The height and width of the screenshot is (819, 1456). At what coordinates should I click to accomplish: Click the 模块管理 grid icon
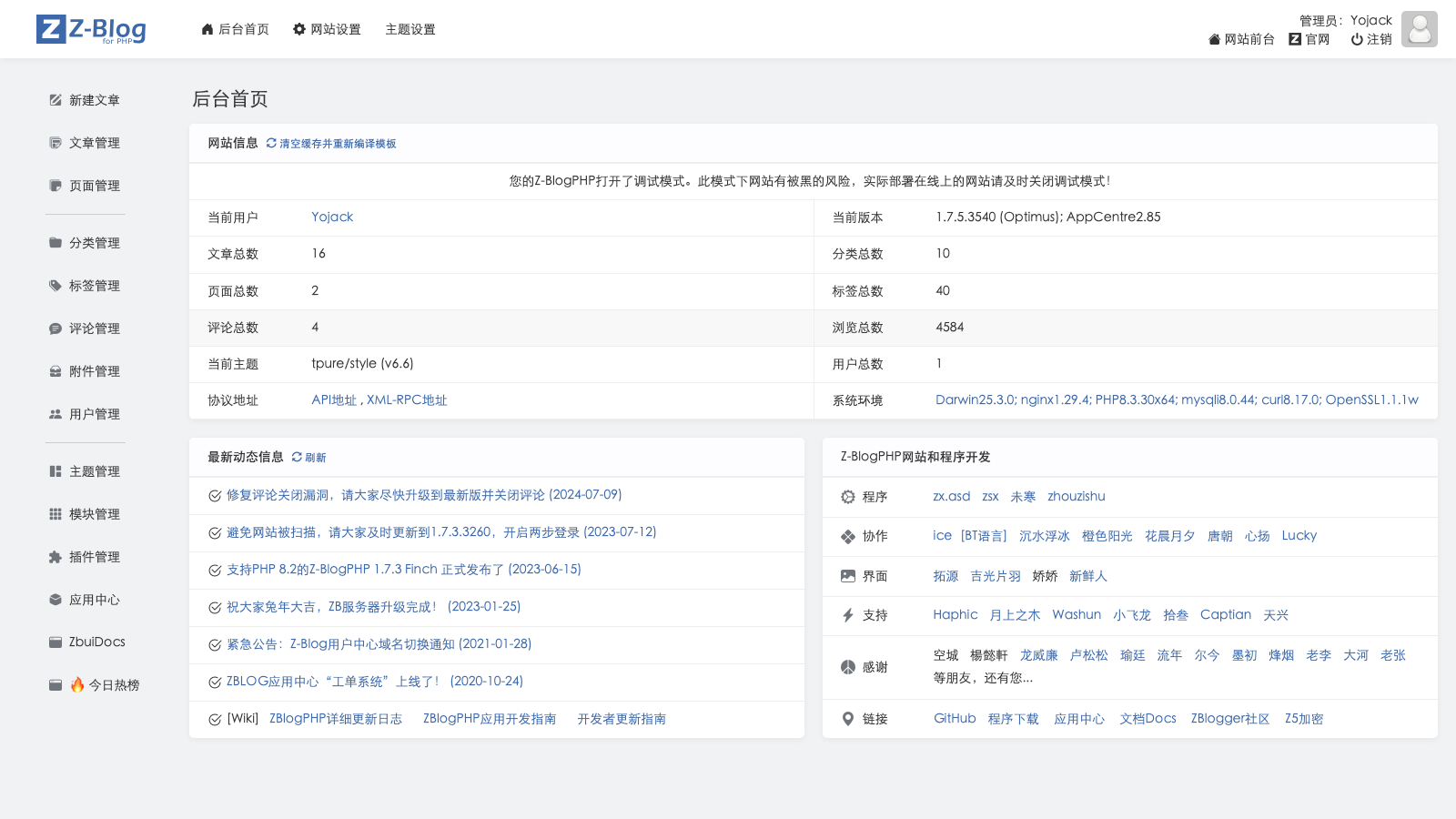click(56, 514)
